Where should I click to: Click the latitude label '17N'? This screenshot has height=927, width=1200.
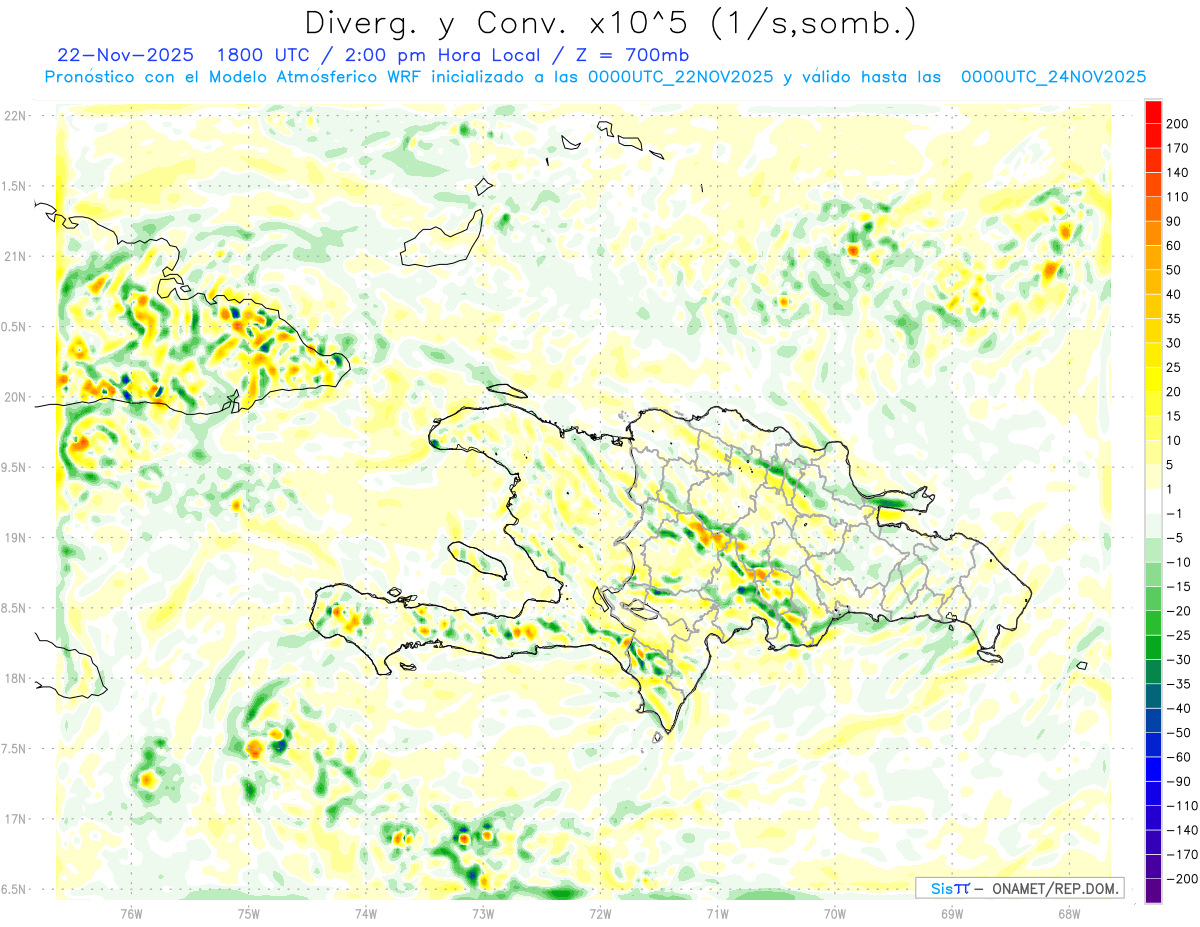click(x=15, y=819)
